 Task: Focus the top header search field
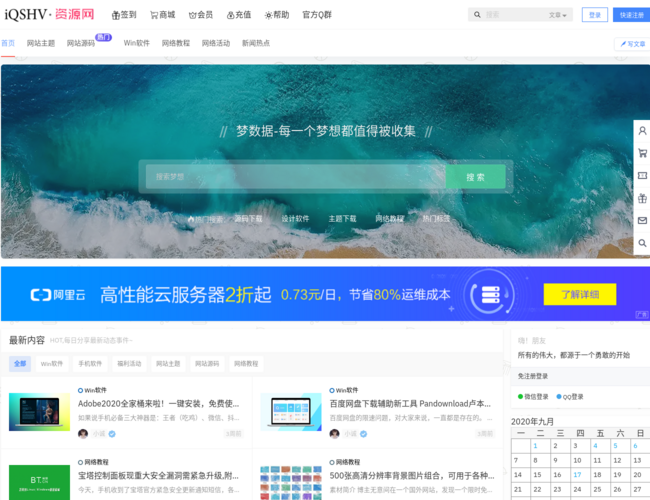tap(514, 15)
